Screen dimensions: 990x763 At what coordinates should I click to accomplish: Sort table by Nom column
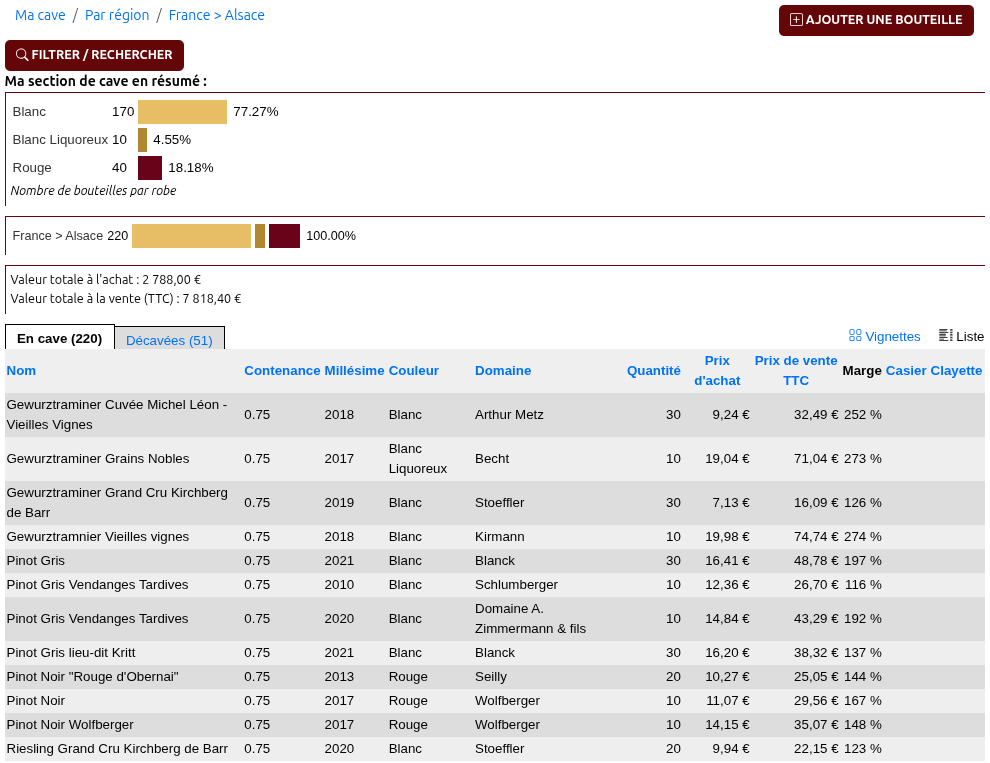[x=21, y=370]
